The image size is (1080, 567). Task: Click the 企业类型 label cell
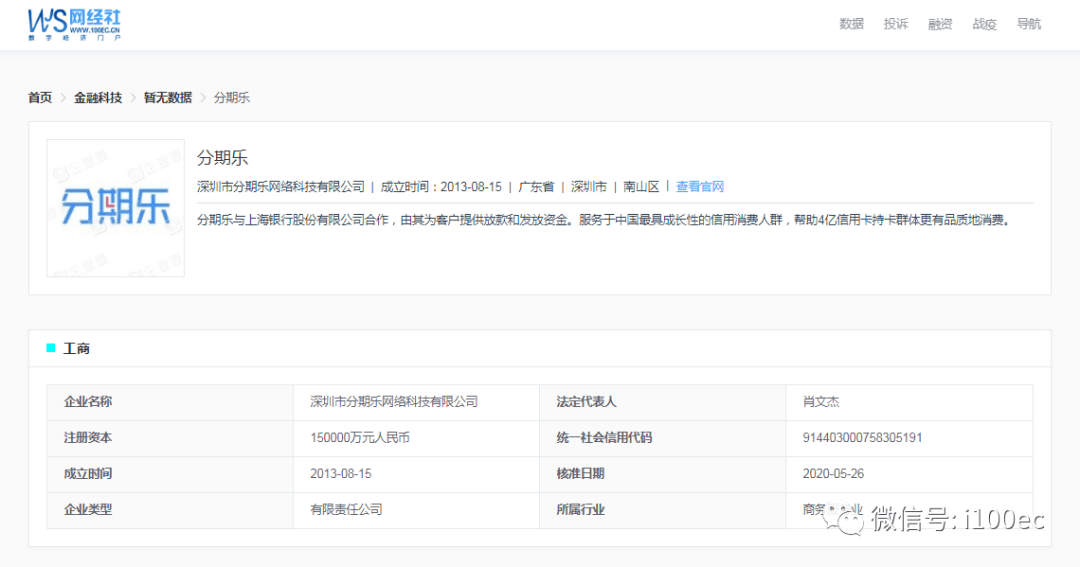170,511
